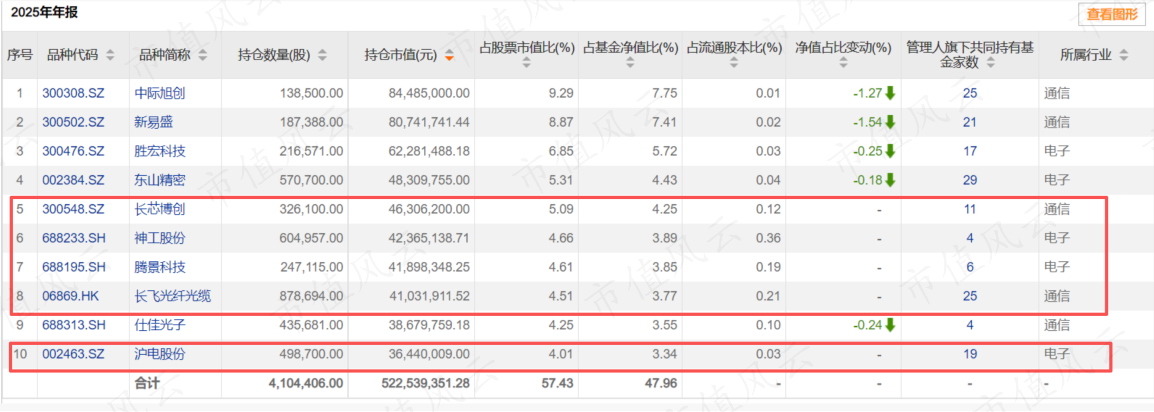Select 9.29 stock ratio for 中际旭创

point(562,94)
